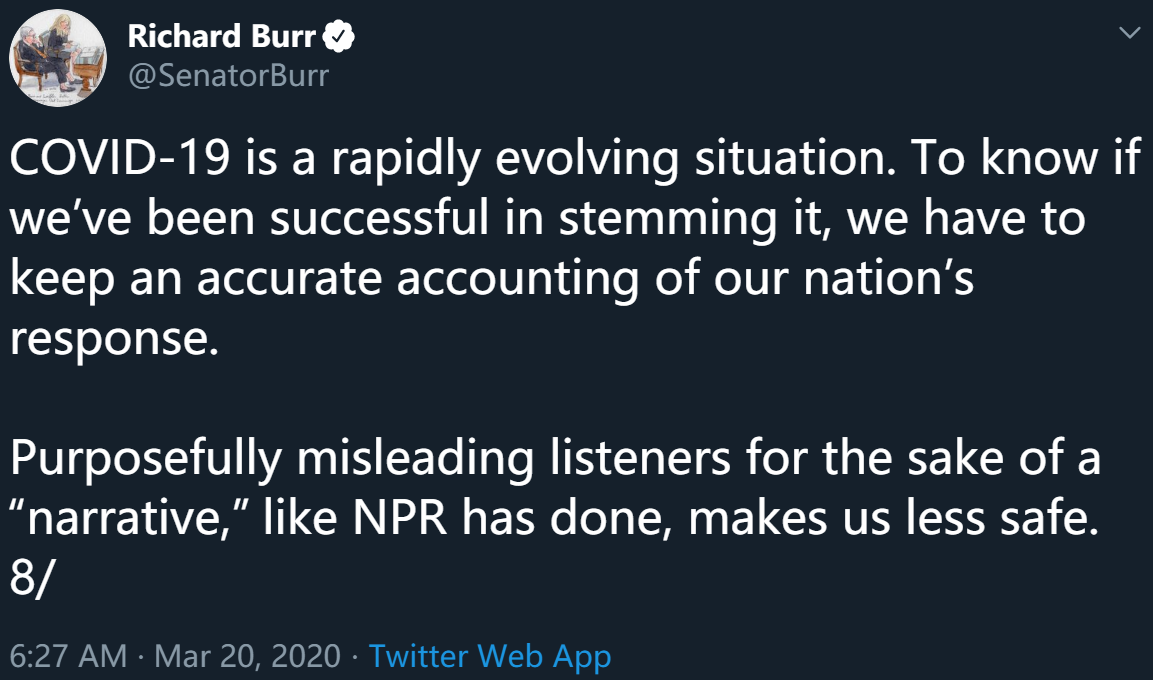
Task: Click the "Richard Burr" display name
Action: click(x=222, y=37)
